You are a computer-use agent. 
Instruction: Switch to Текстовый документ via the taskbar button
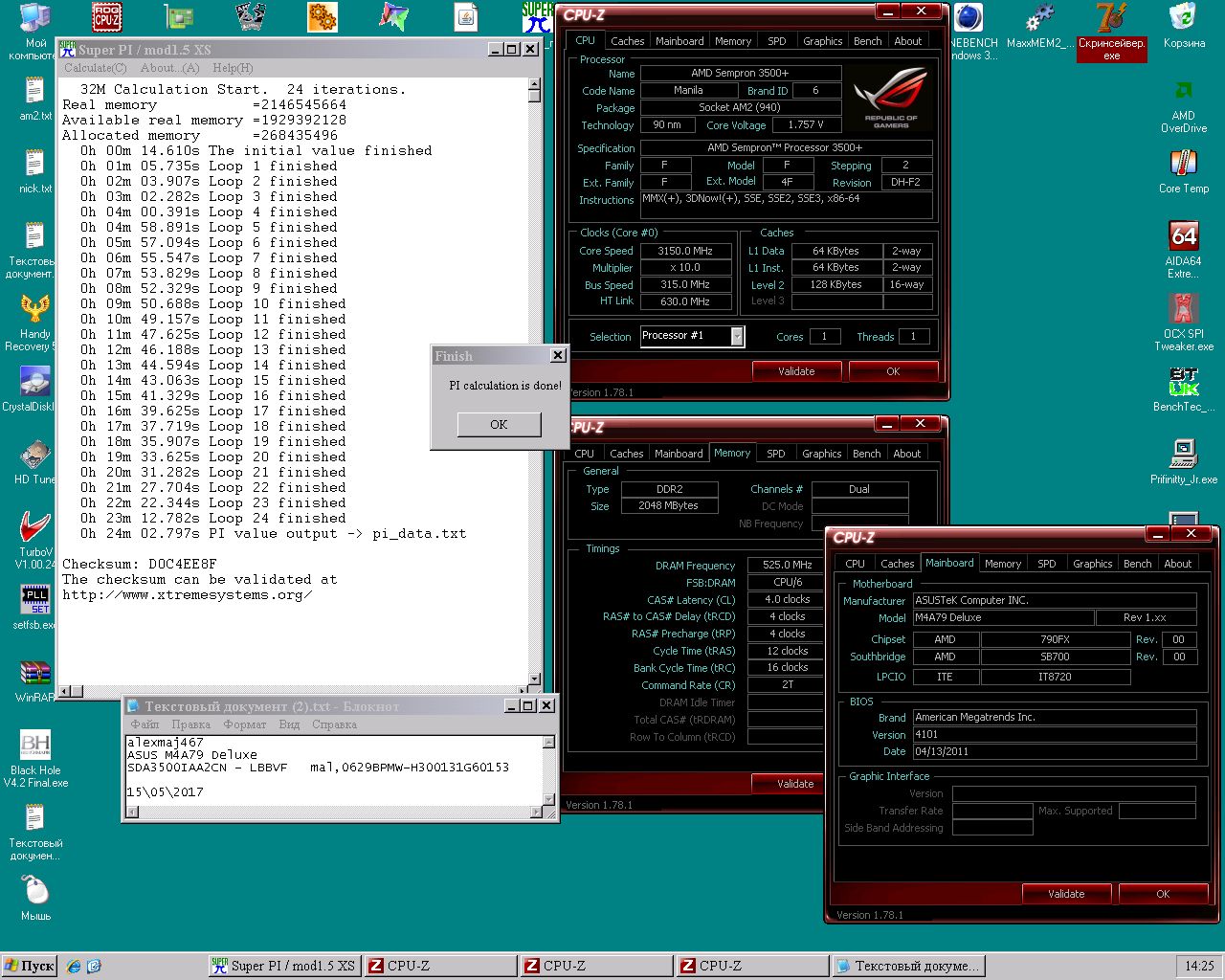point(908,966)
